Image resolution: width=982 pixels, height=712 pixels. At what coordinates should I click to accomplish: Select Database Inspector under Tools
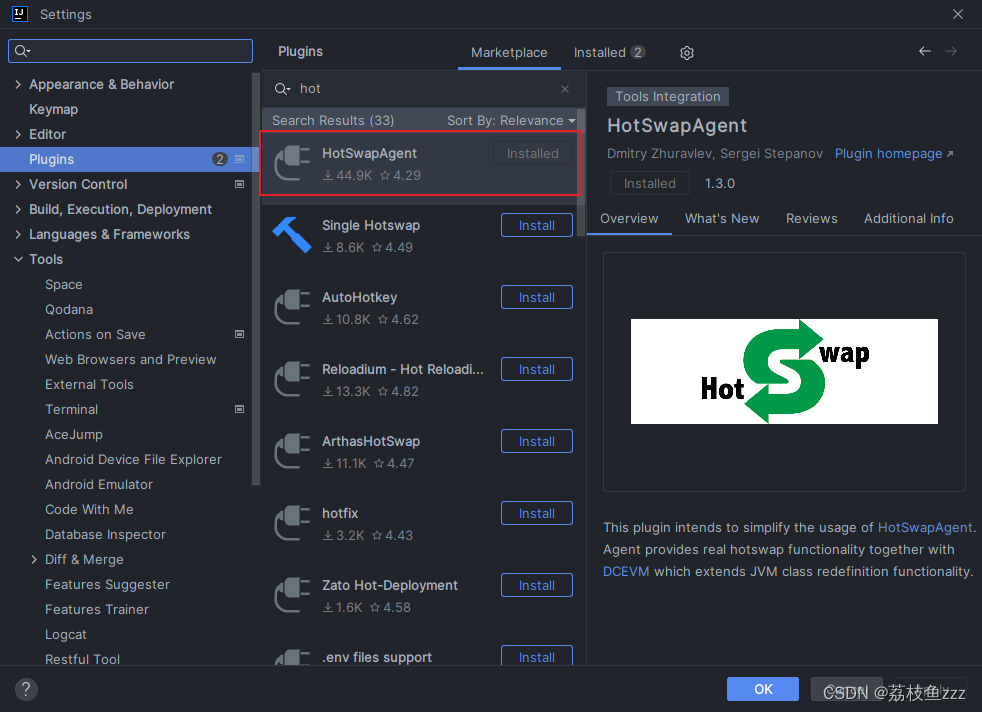[x=105, y=535]
